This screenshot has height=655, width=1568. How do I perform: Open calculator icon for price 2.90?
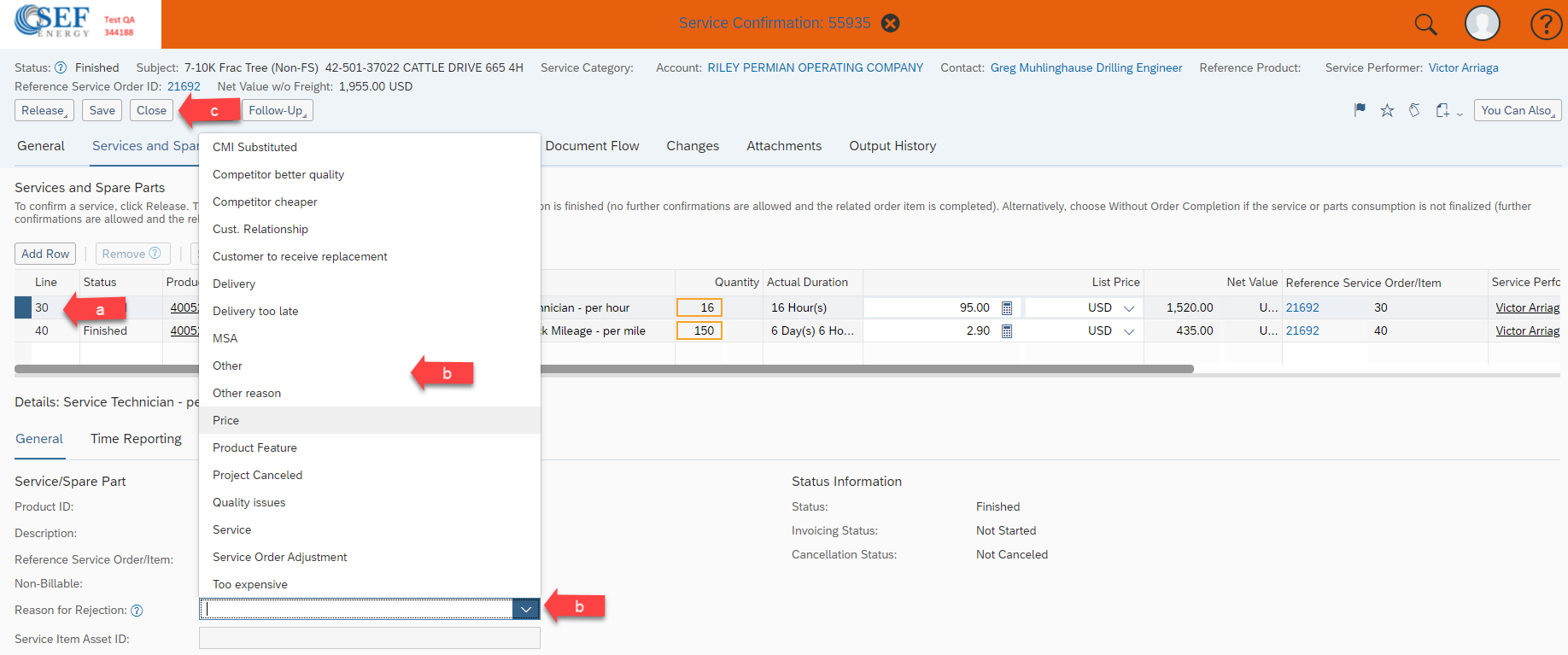[1007, 331]
